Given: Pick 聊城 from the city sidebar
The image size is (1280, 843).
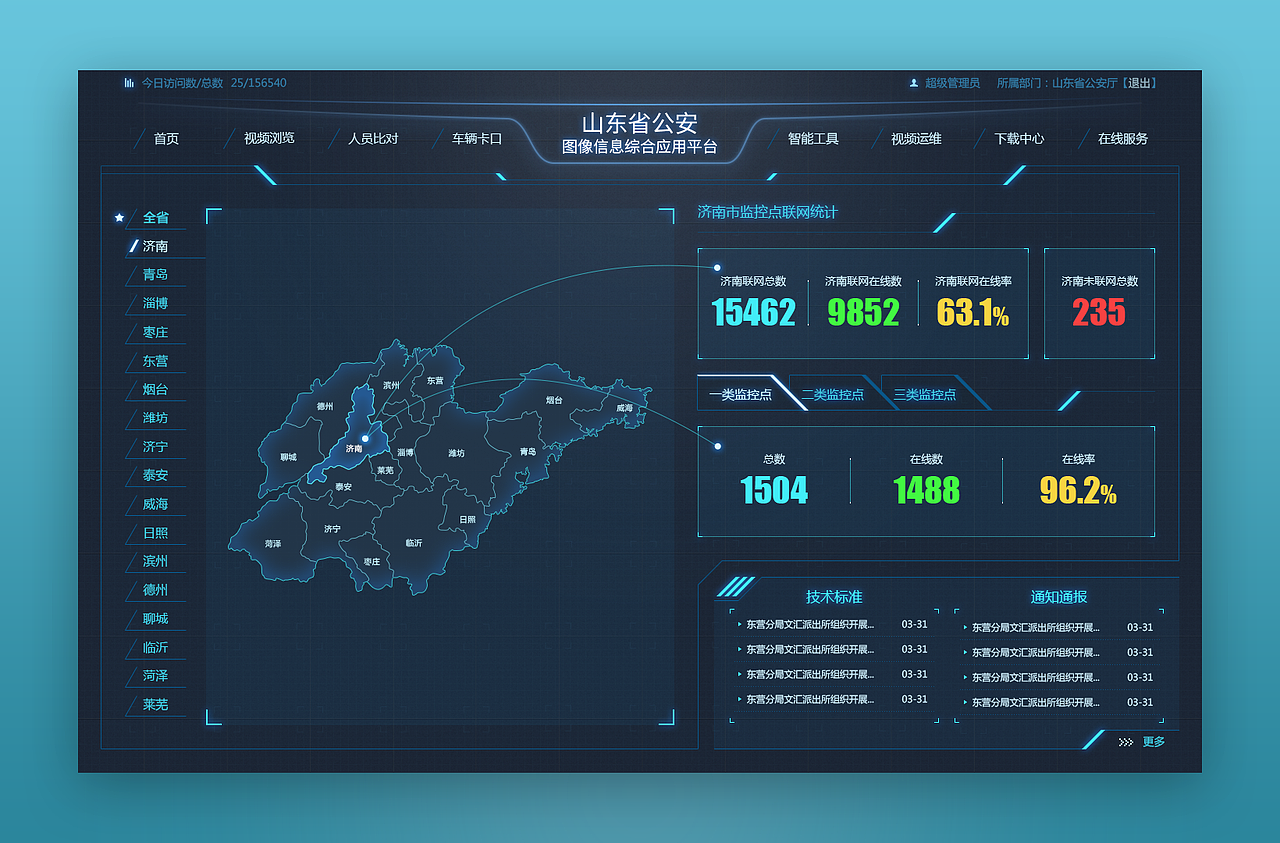Looking at the screenshot, I should click(x=155, y=618).
